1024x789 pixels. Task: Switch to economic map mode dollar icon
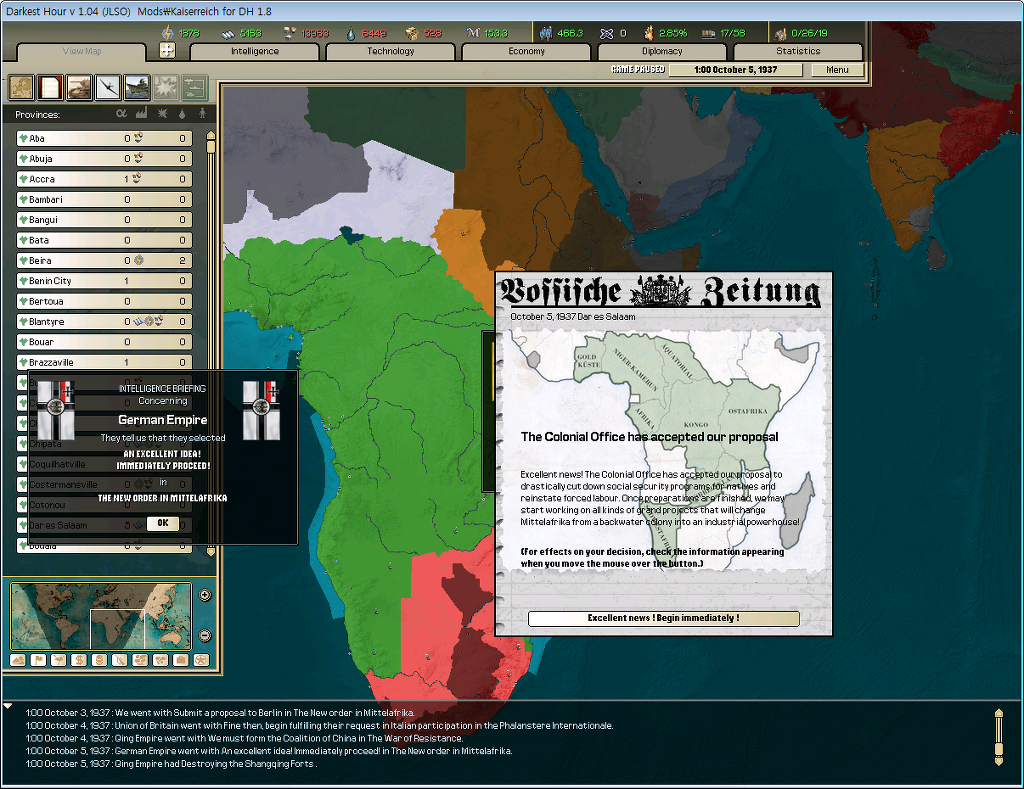pyautogui.click(x=79, y=660)
